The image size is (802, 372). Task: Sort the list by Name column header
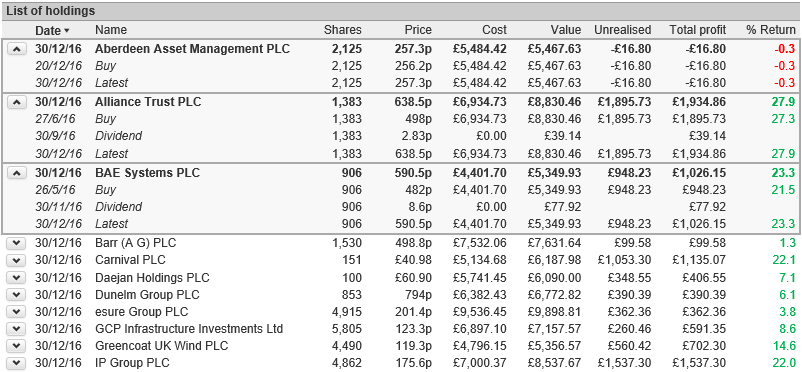(111, 30)
